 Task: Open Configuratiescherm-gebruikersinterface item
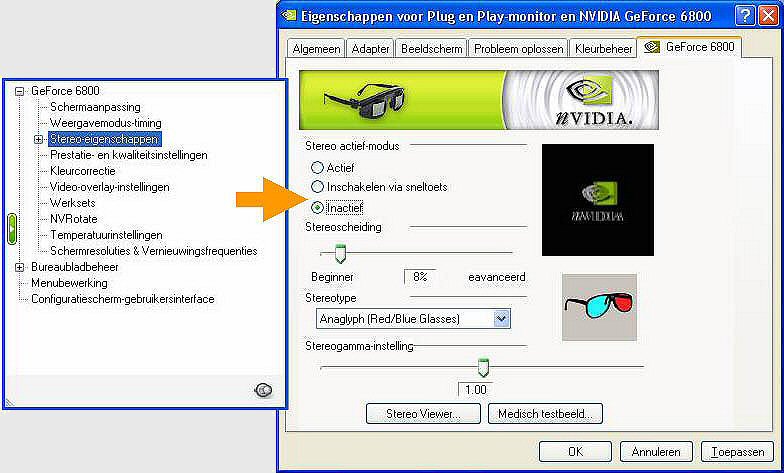click(122, 299)
